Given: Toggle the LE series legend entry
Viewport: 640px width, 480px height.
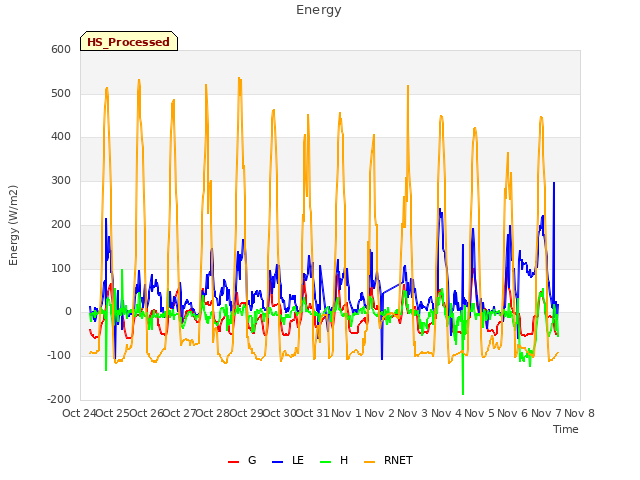Looking at the screenshot, I should click(x=288, y=460).
